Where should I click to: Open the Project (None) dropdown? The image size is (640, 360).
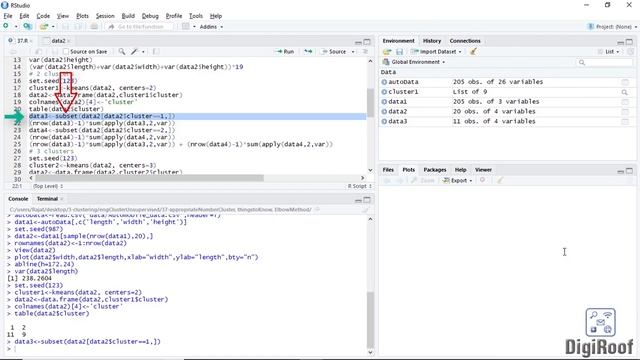(612, 27)
